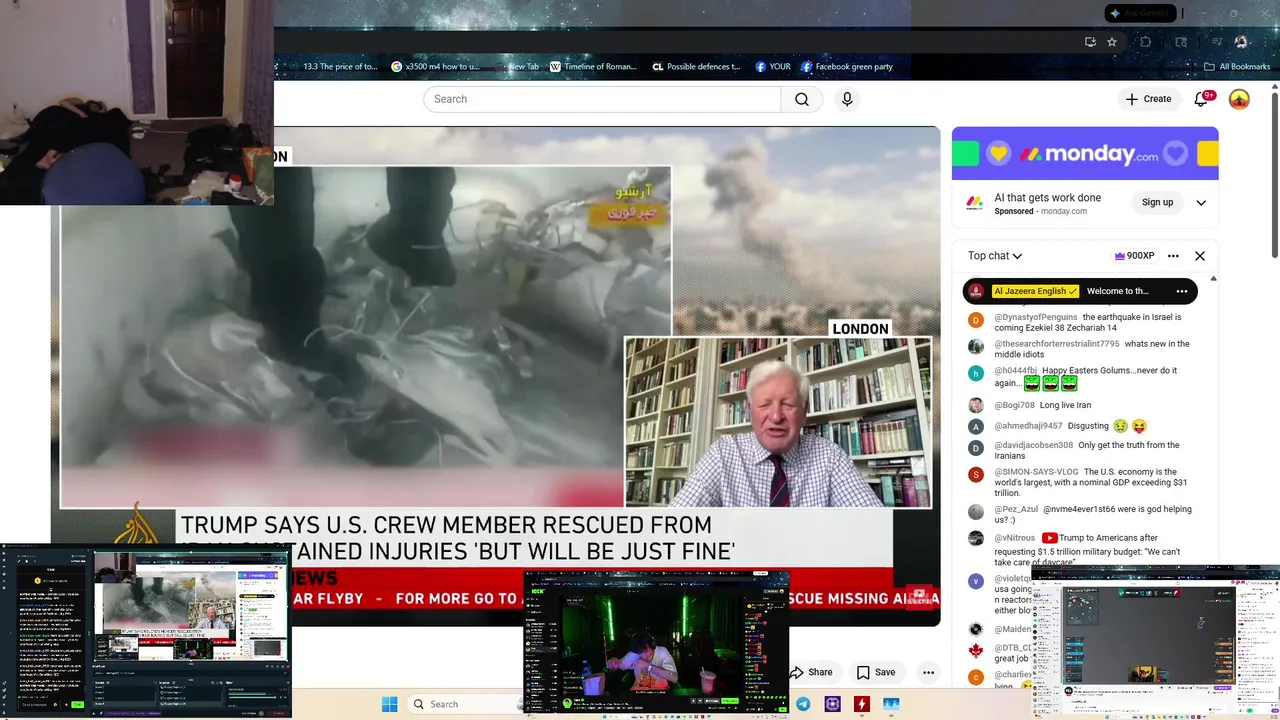Click the @thesearchforterrestrialint7795 chat username

[1056, 344]
